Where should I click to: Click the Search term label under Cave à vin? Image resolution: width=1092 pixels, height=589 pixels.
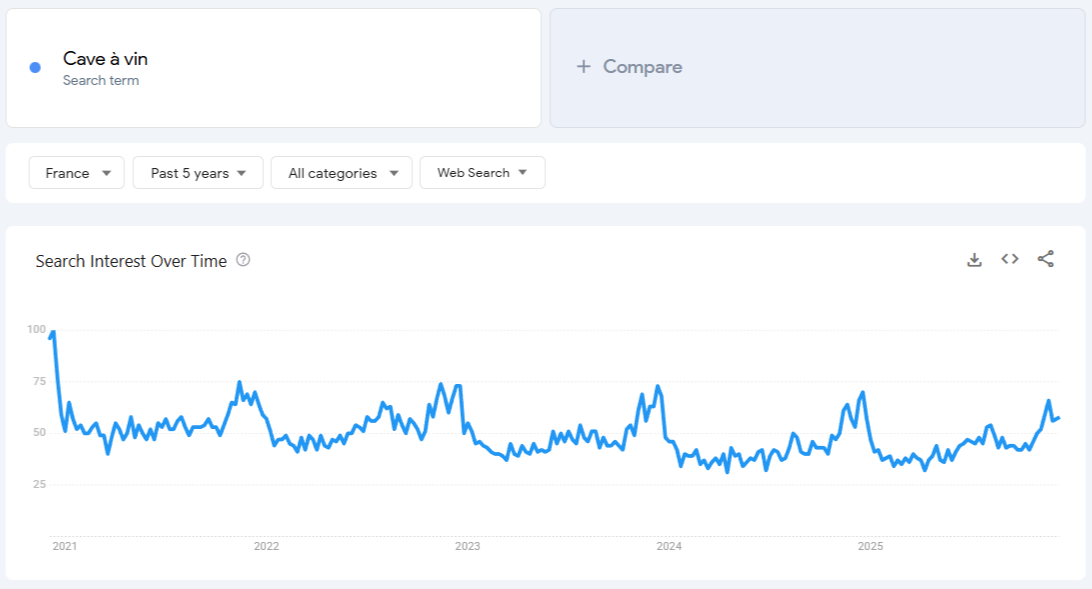tap(101, 81)
